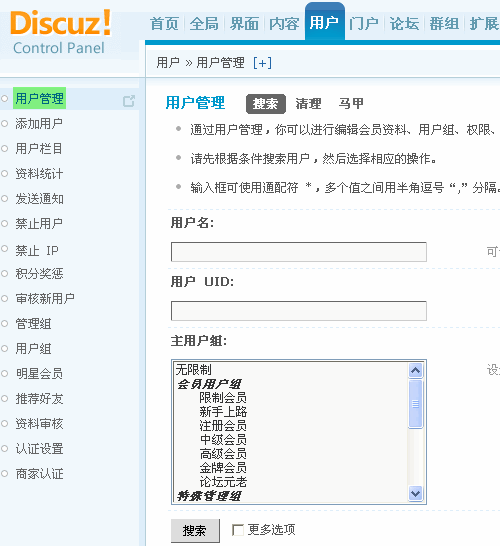Click scroll up arrow in 主用户组 list
This screenshot has width=500, height=546.
point(415,370)
